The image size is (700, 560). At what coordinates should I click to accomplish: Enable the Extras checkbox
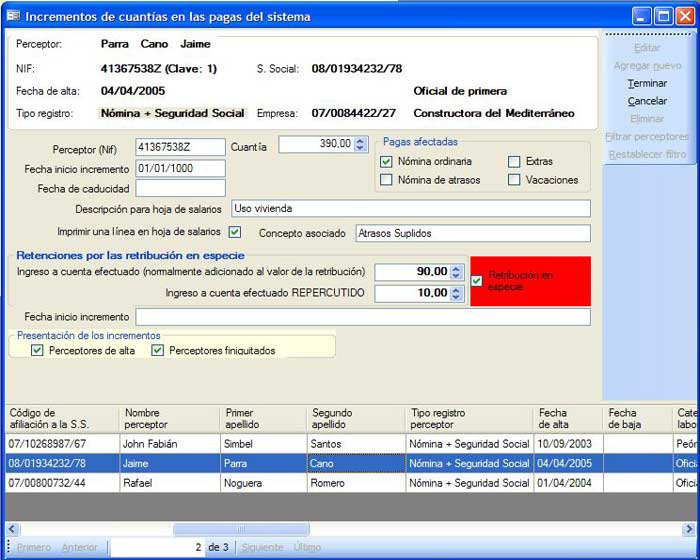514,161
